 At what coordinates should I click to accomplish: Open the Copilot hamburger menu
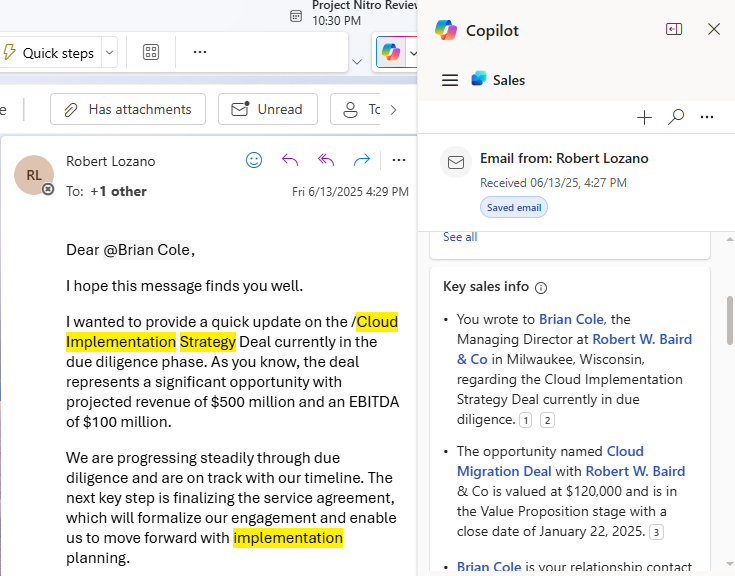[450, 80]
